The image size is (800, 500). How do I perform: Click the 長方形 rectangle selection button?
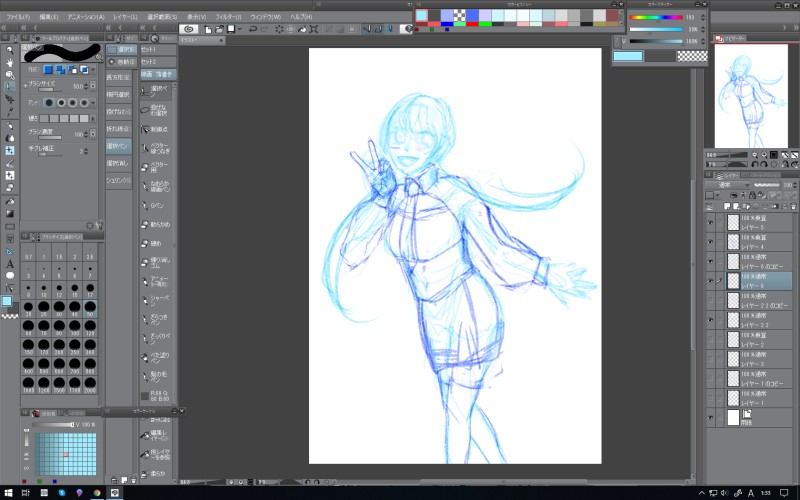(119, 77)
